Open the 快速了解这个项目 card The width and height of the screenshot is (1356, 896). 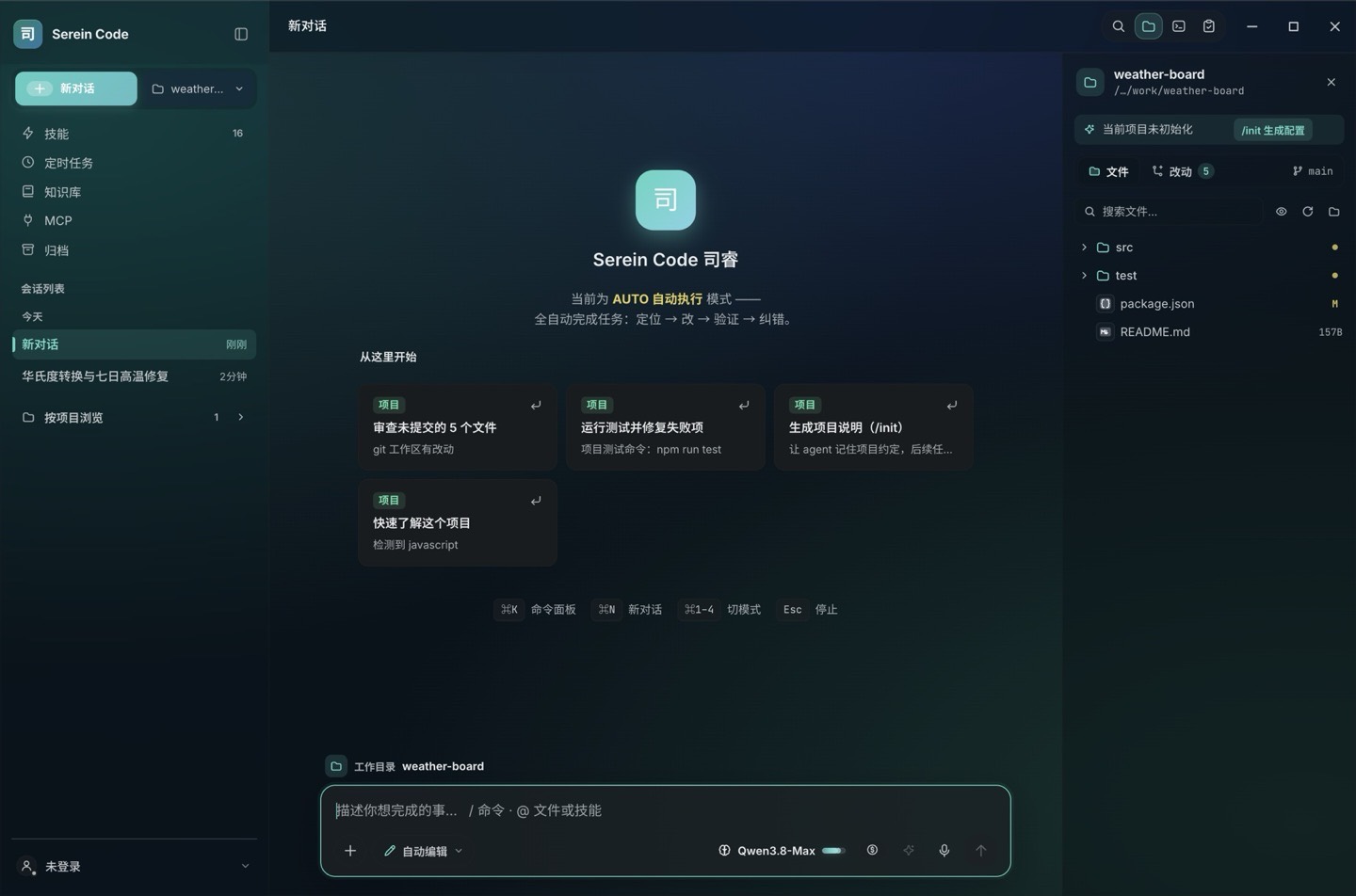click(x=458, y=522)
